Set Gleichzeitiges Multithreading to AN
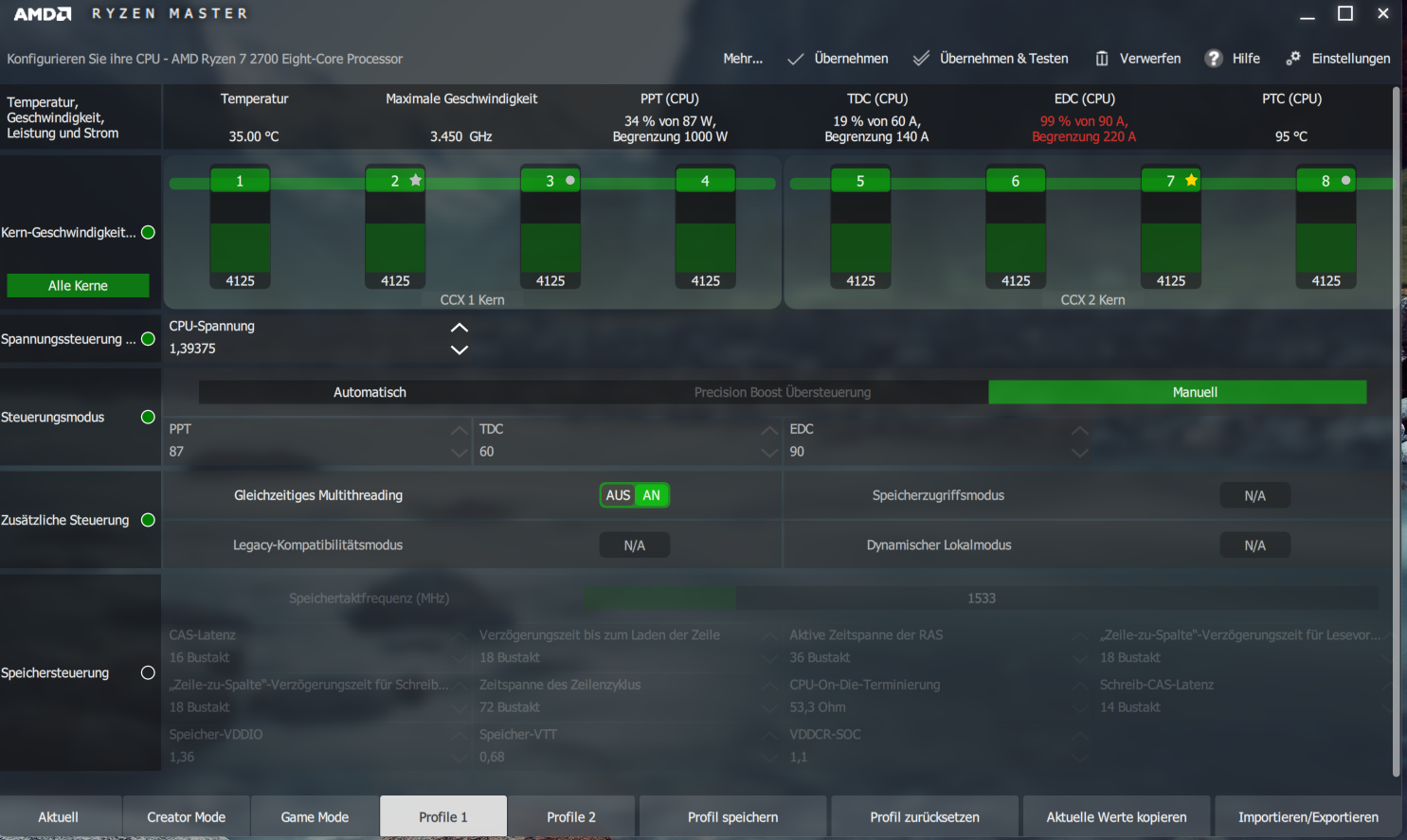 tap(652, 495)
